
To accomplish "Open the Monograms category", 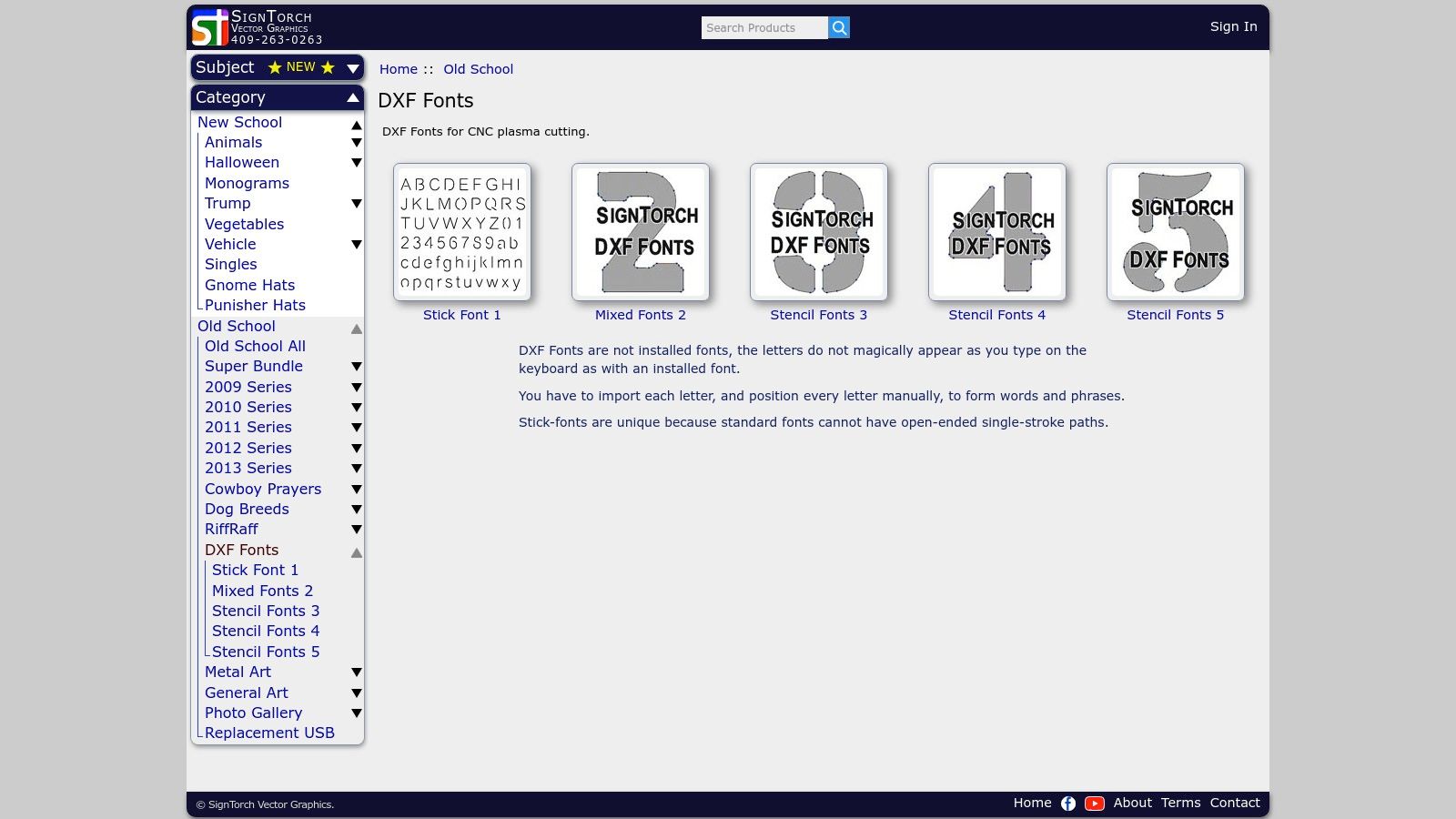I will pos(247,183).
